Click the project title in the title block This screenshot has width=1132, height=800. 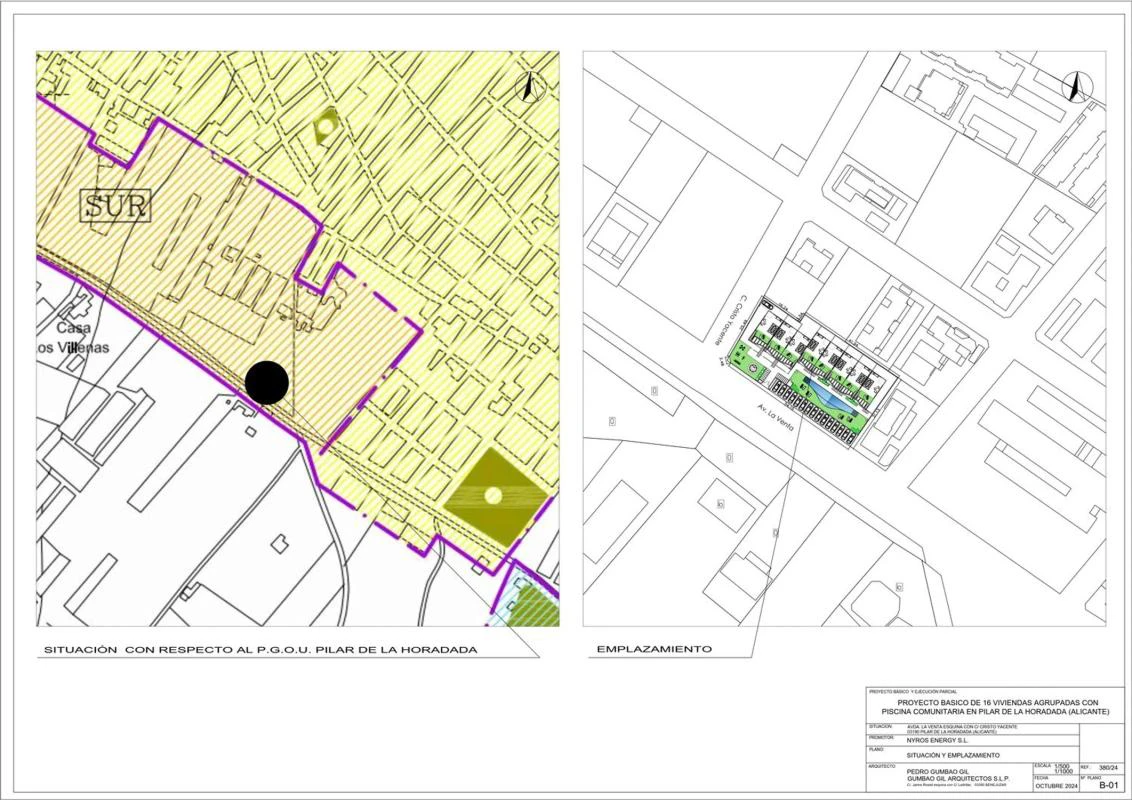pos(996,707)
